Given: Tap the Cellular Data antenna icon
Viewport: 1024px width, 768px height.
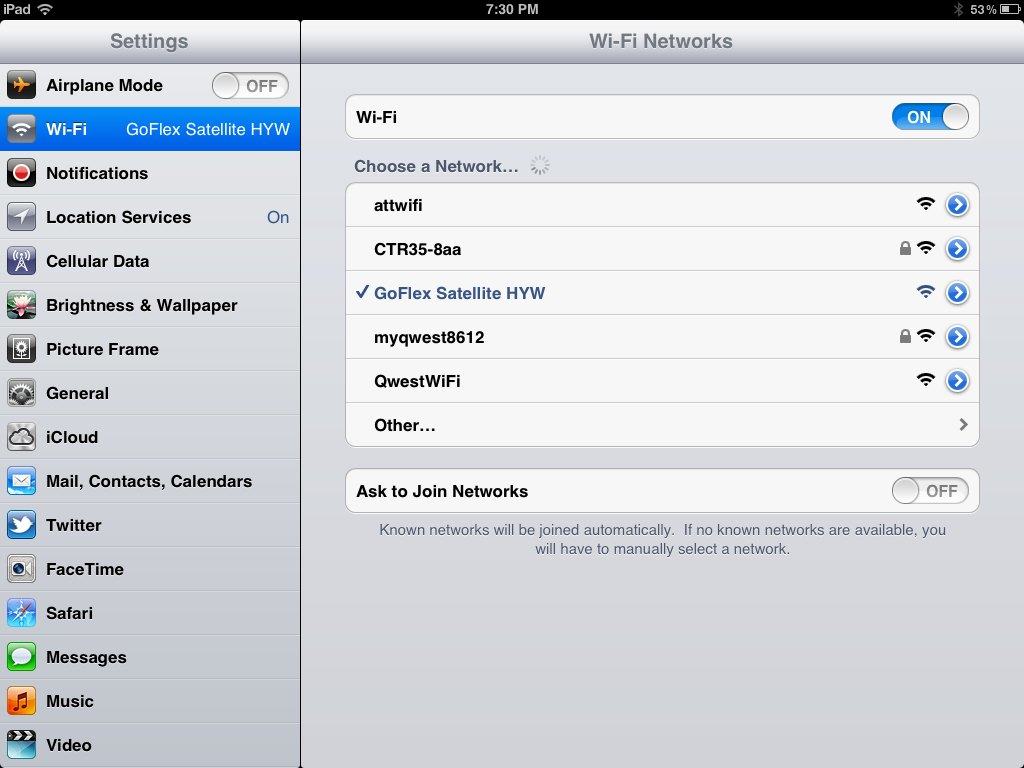Looking at the screenshot, I should click(21, 261).
